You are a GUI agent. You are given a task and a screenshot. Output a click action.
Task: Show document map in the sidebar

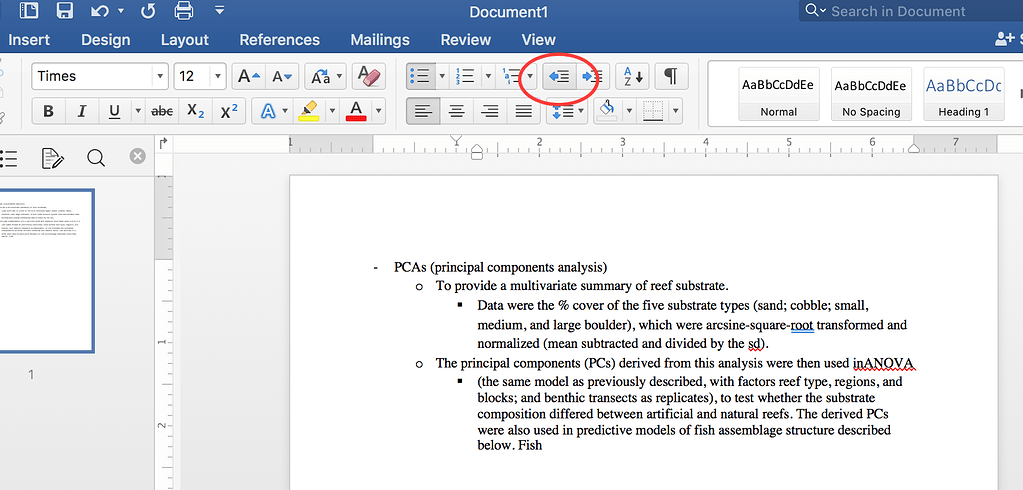tap(8, 157)
